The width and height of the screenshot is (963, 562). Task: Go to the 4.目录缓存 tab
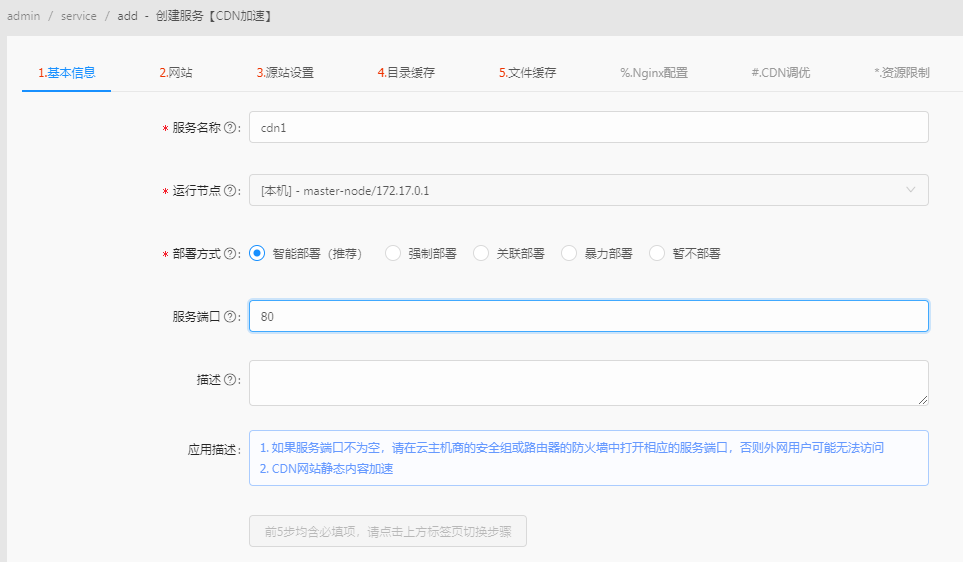coord(406,73)
